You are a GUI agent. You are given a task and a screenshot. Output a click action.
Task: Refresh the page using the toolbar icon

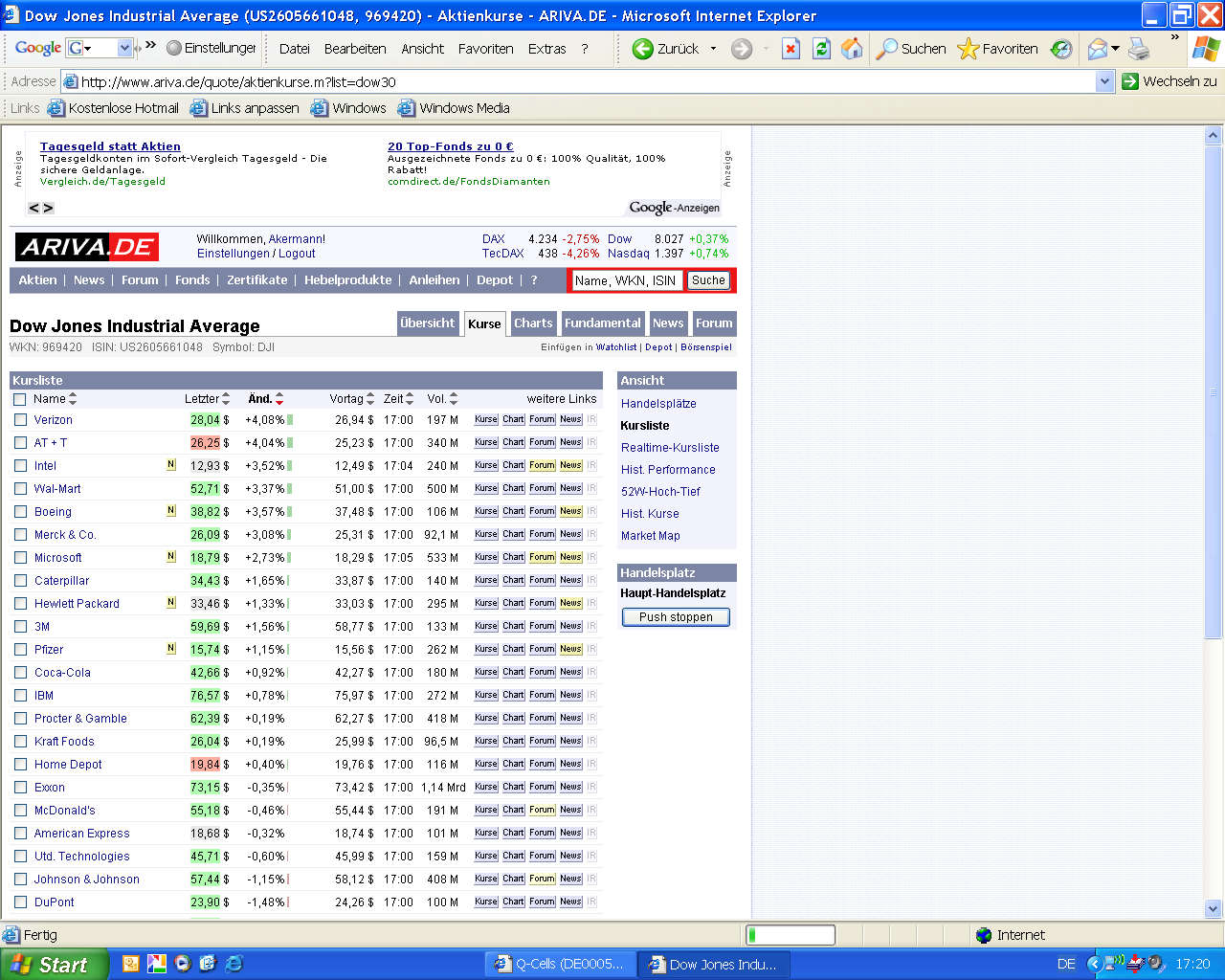point(821,49)
